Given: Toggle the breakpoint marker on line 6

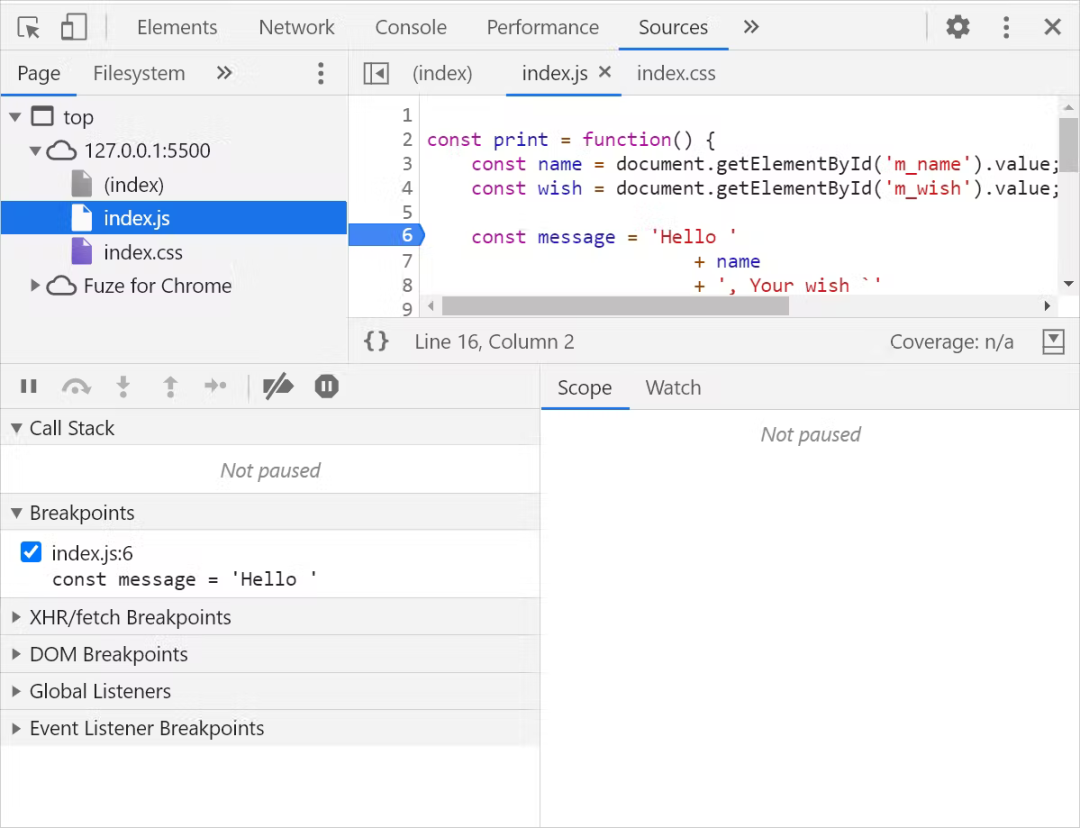Looking at the screenshot, I should click(385, 236).
